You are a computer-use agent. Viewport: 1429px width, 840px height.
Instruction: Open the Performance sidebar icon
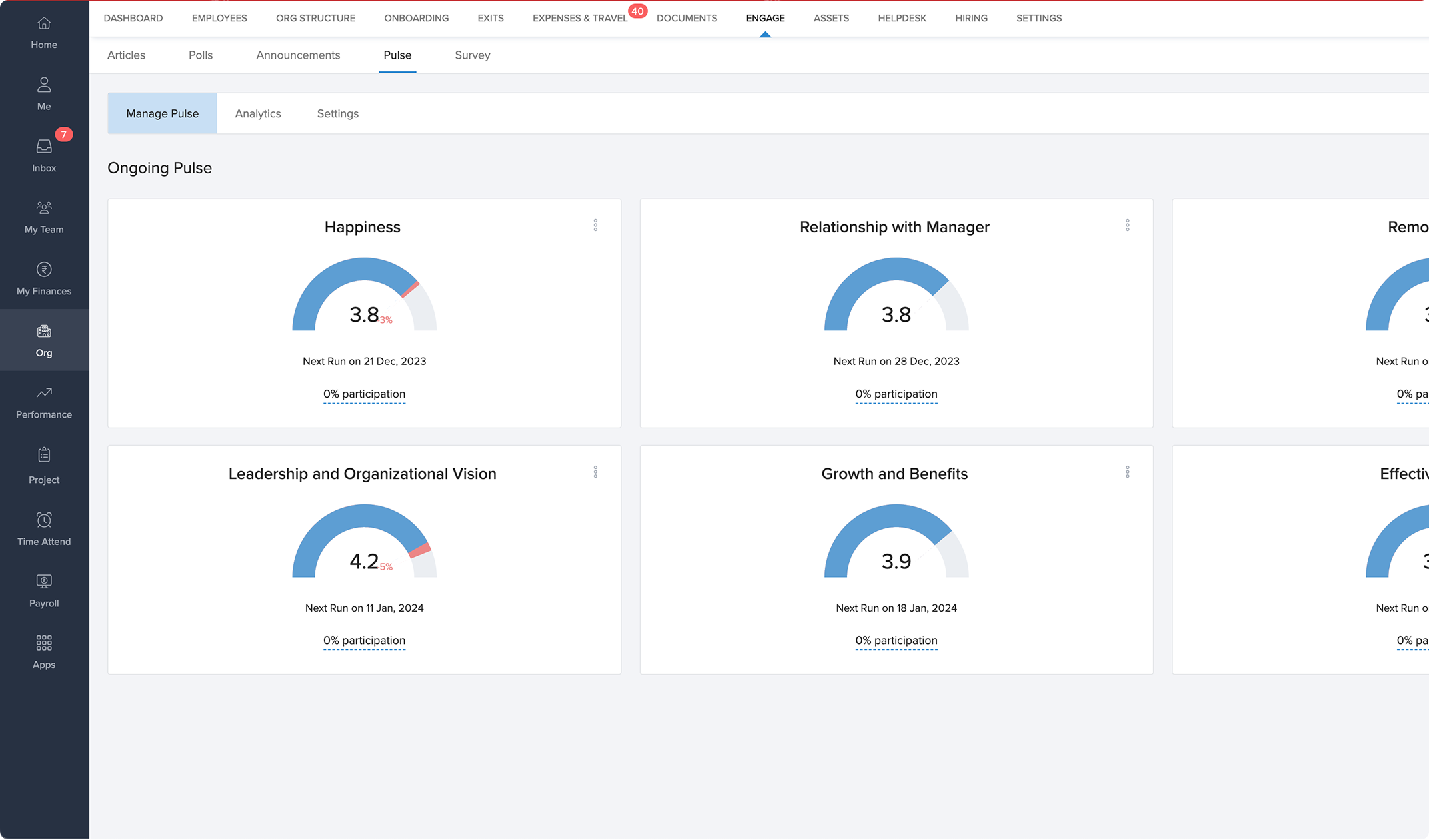pos(44,394)
